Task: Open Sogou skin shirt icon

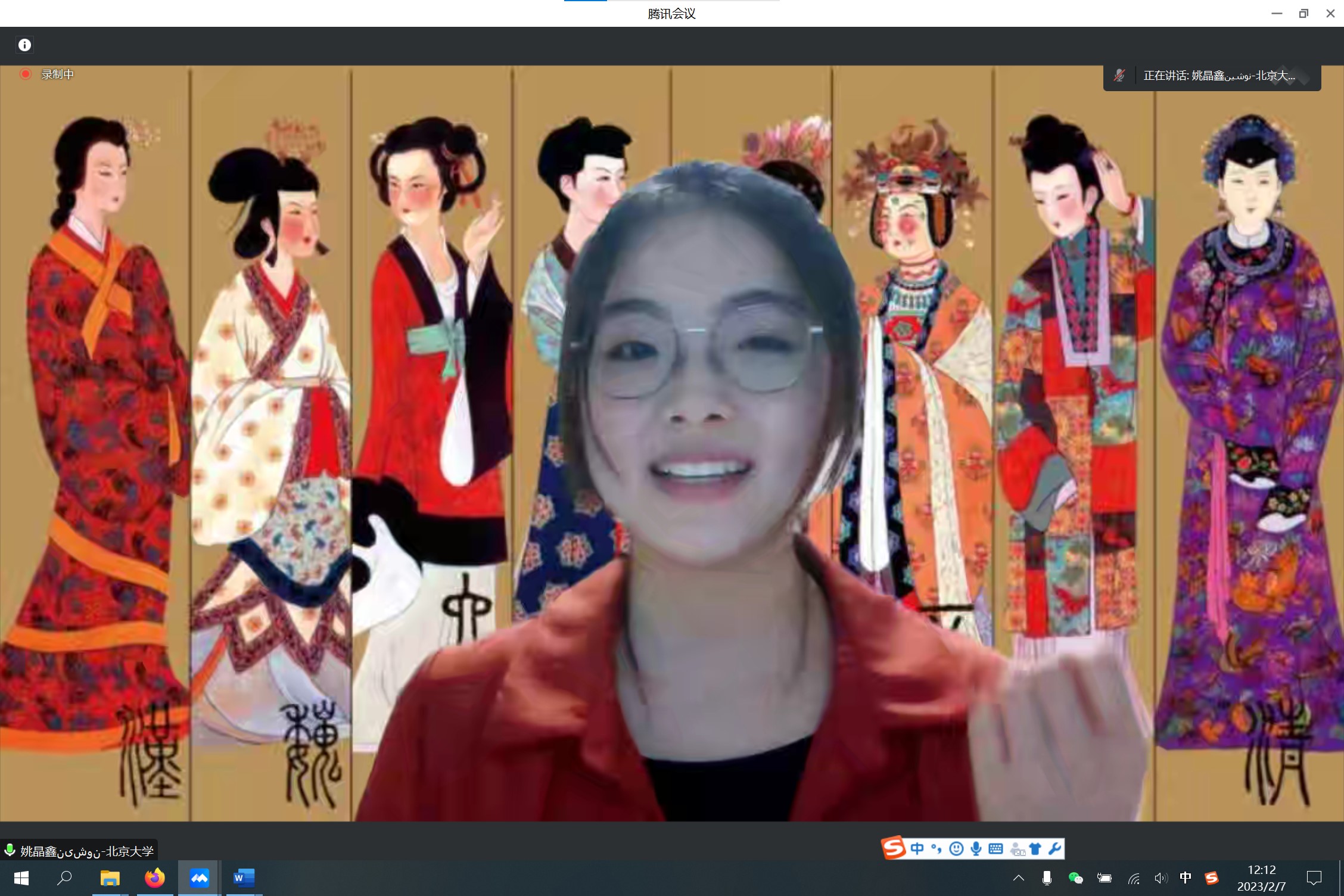Action: [x=1035, y=849]
